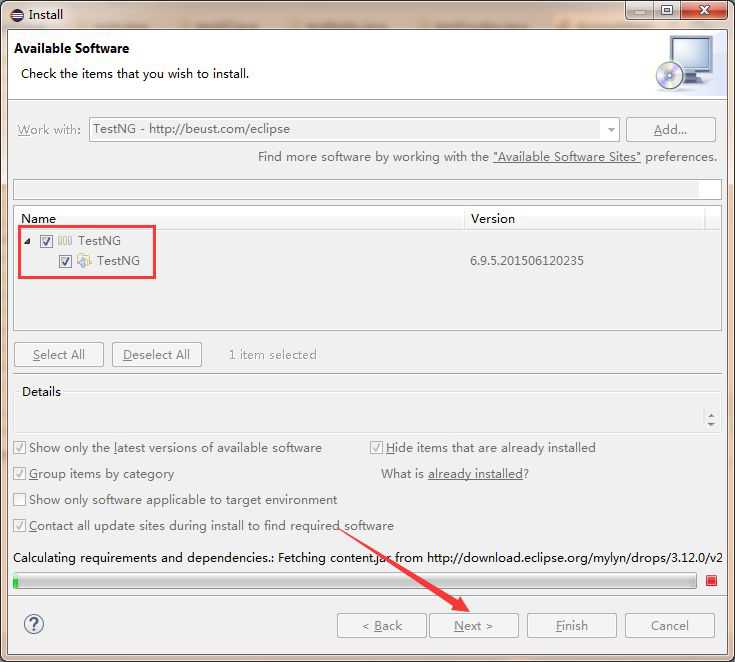
Task: Click the Eclipse icon in Install title bar
Action: pos(17,15)
